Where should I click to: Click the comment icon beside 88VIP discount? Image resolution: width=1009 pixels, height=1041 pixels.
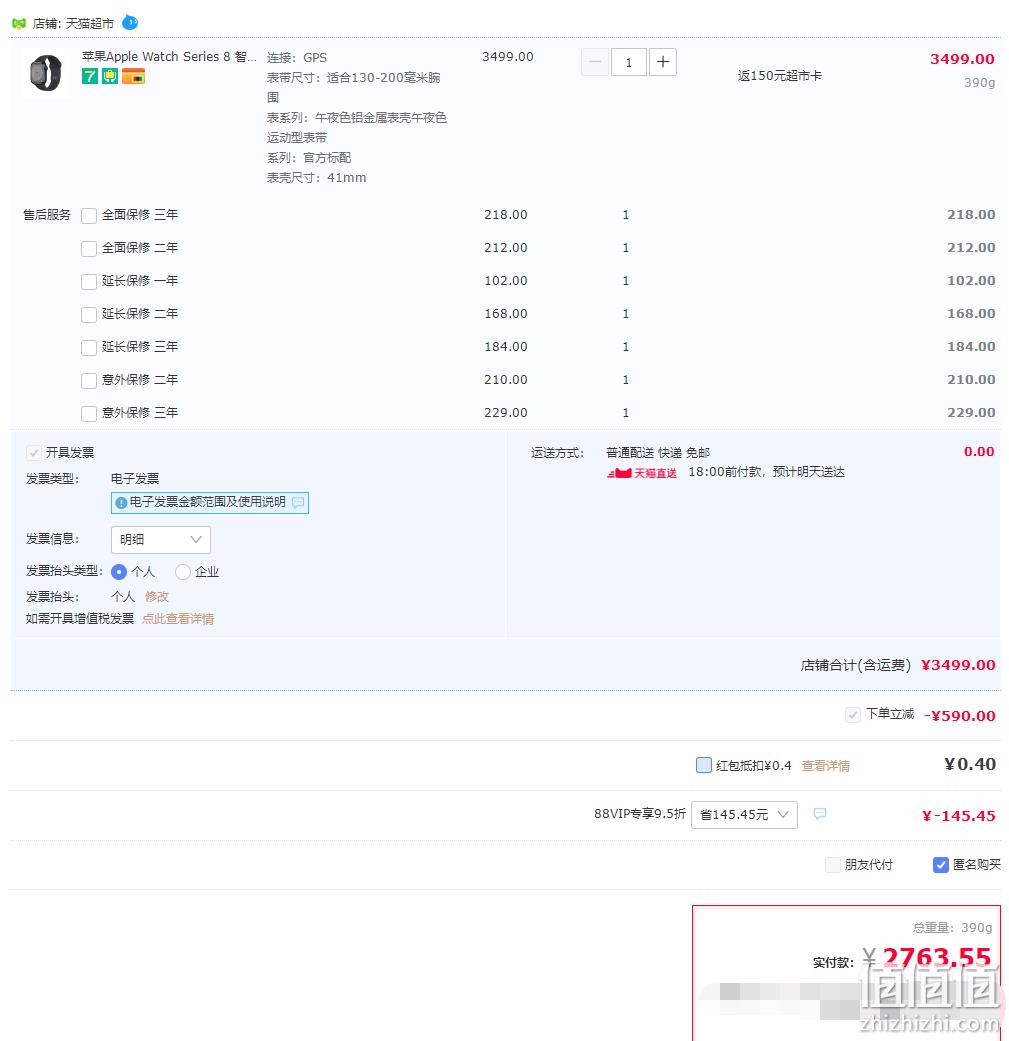tap(820, 814)
